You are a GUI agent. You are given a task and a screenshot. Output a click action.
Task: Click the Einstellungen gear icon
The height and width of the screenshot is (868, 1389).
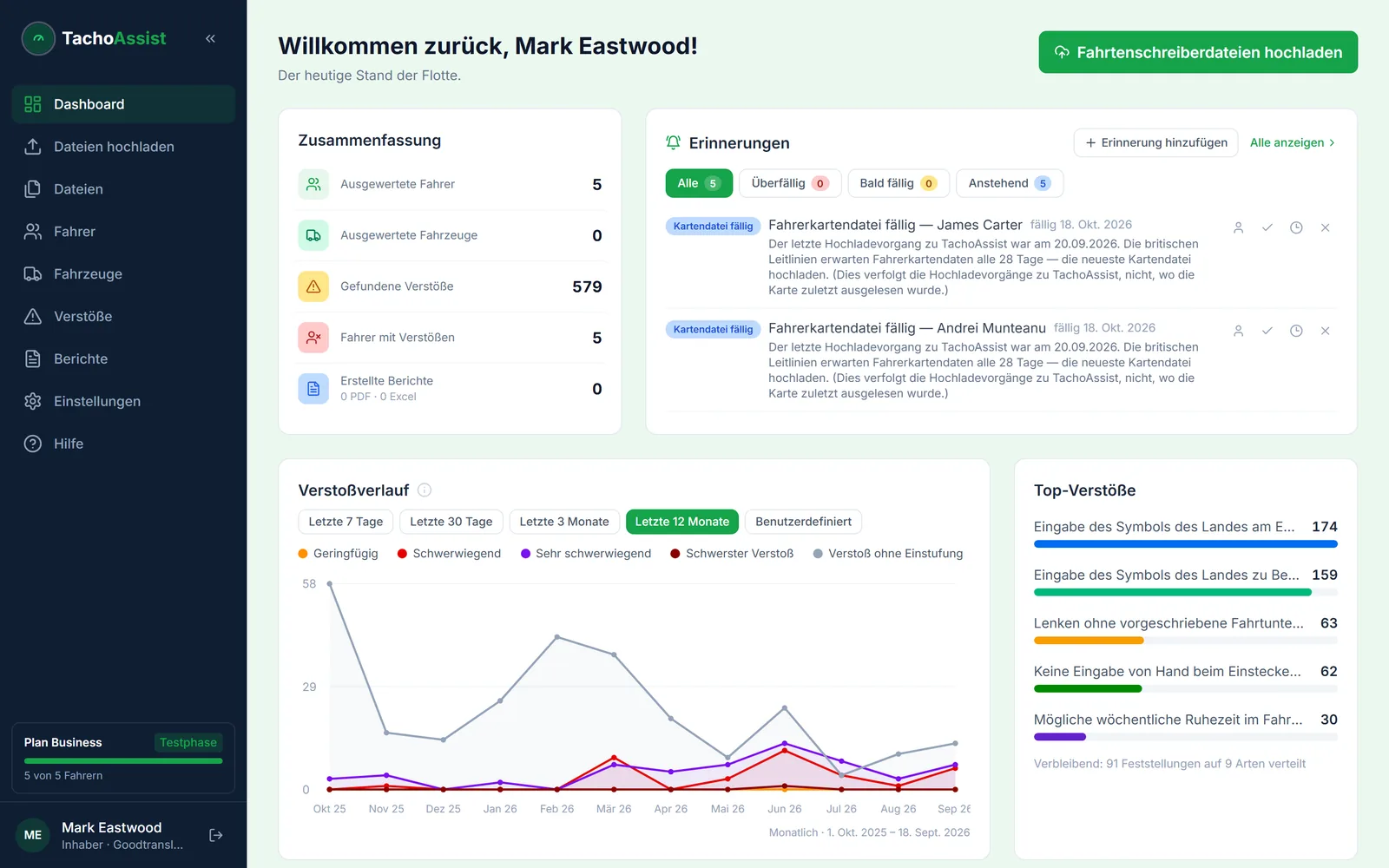click(x=33, y=401)
